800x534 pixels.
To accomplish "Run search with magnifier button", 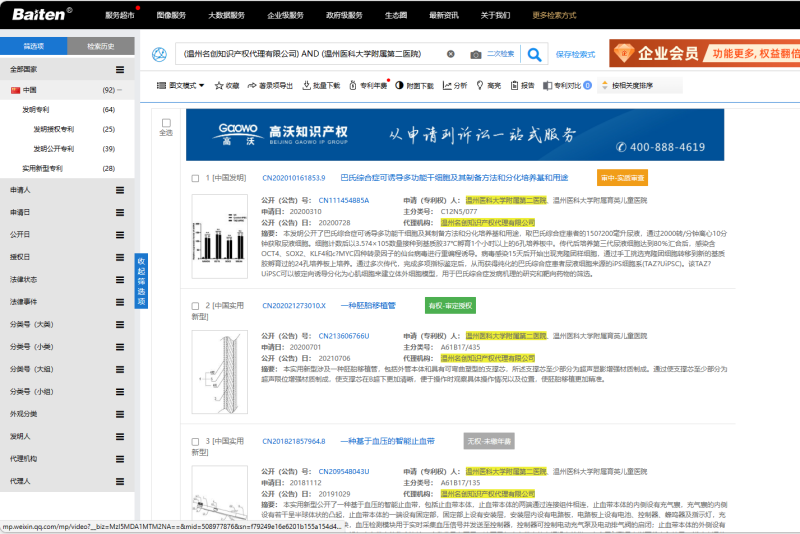I will click(x=534, y=54).
